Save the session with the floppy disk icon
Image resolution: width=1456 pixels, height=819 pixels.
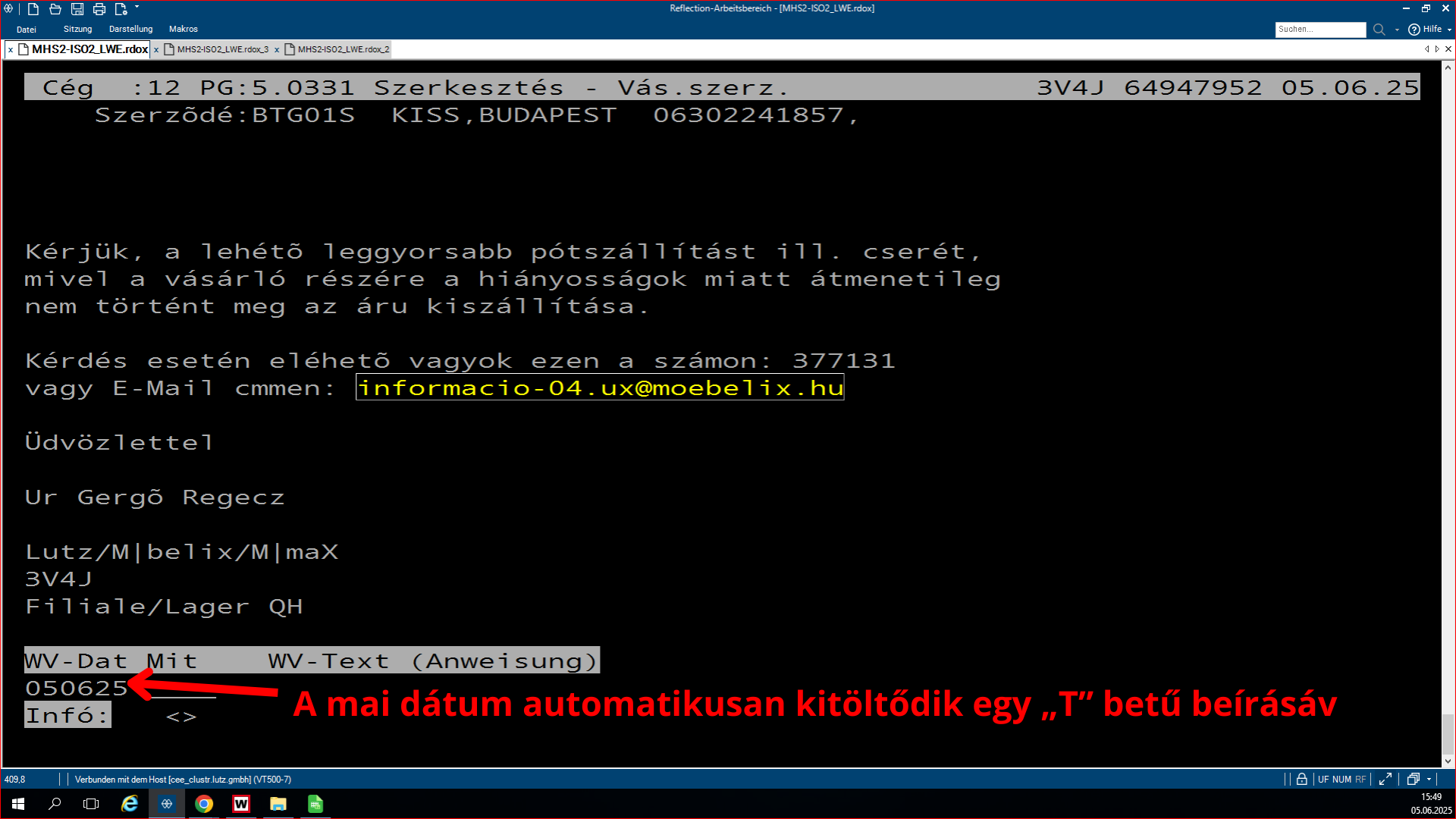tap(77, 9)
